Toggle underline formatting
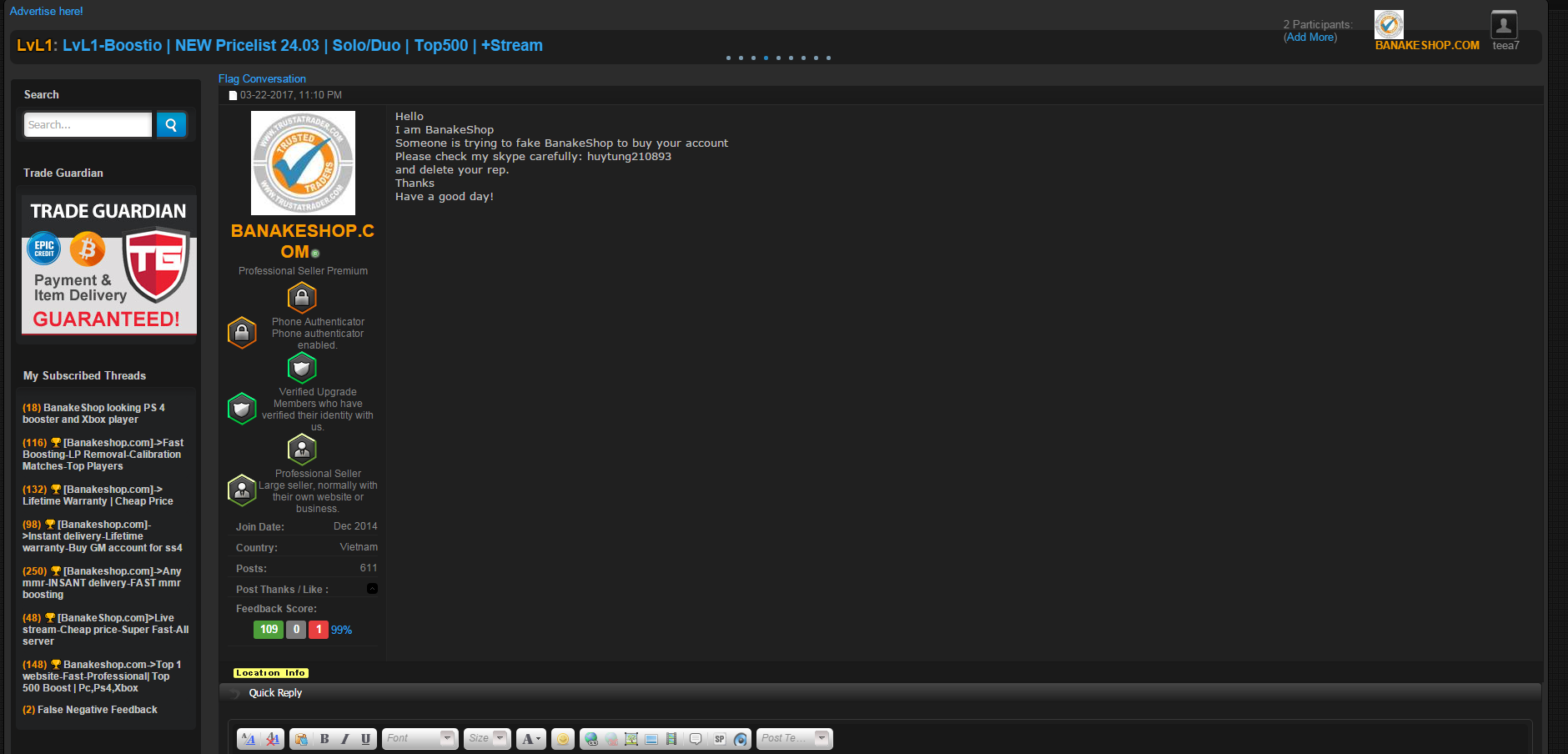The width and height of the screenshot is (1568, 754). tap(365, 739)
